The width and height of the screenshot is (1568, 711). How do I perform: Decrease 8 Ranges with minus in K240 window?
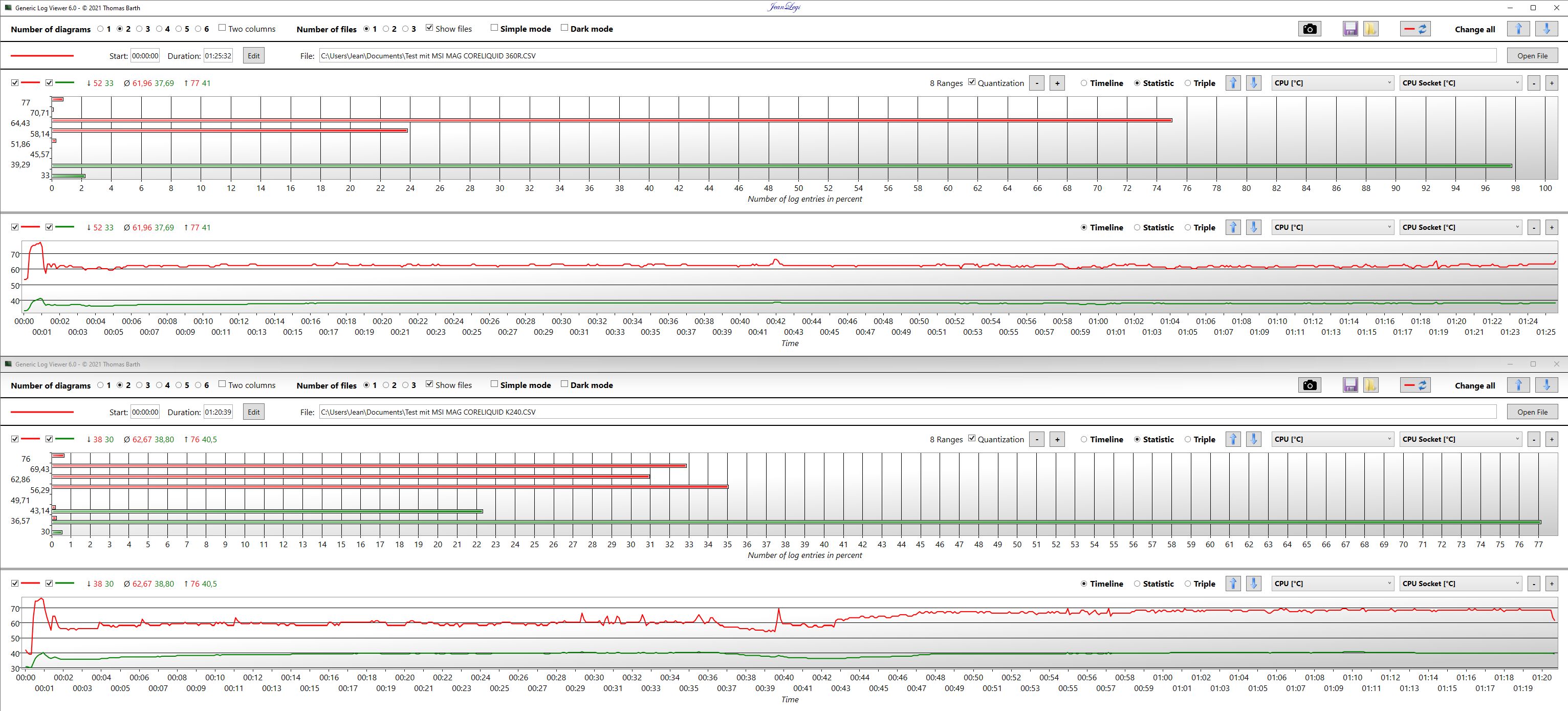click(x=1037, y=439)
